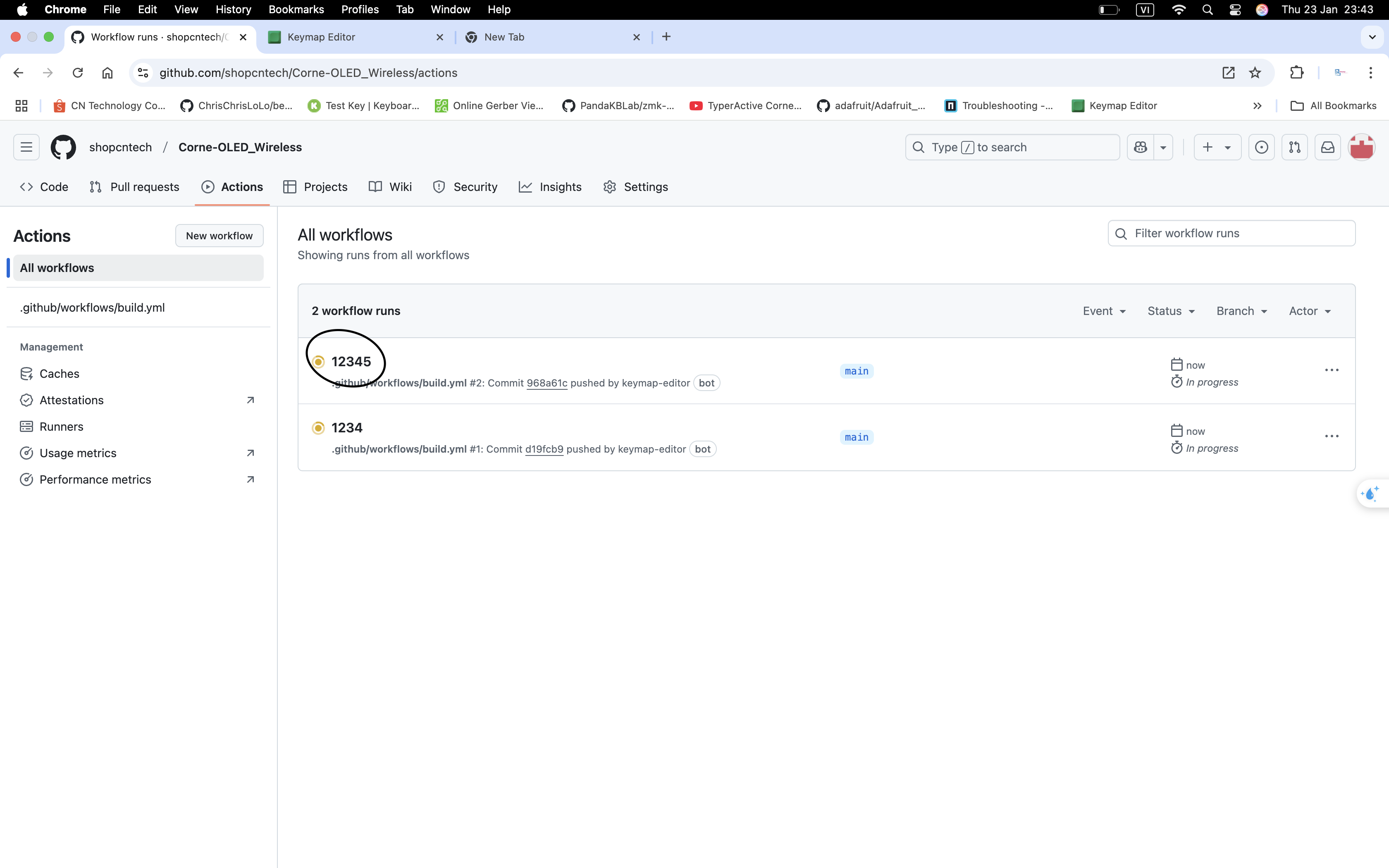Screen dimensions: 1389x868
Task: Open Chrome extensions puzzle icon
Action: [1296, 73]
